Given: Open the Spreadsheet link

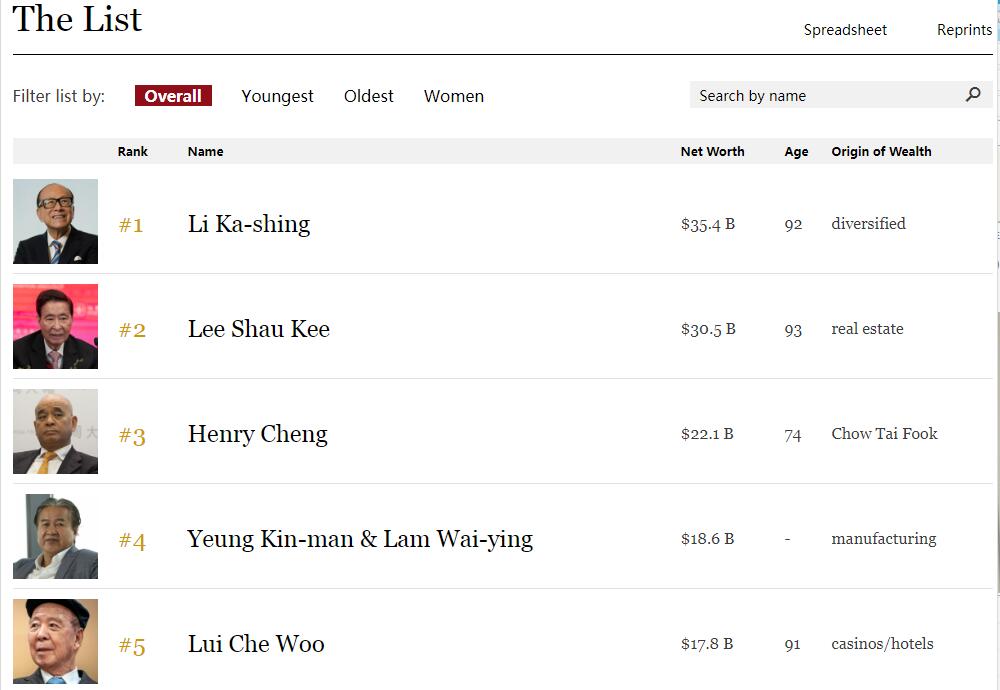Looking at the screenshot, I should pos(845,30).
